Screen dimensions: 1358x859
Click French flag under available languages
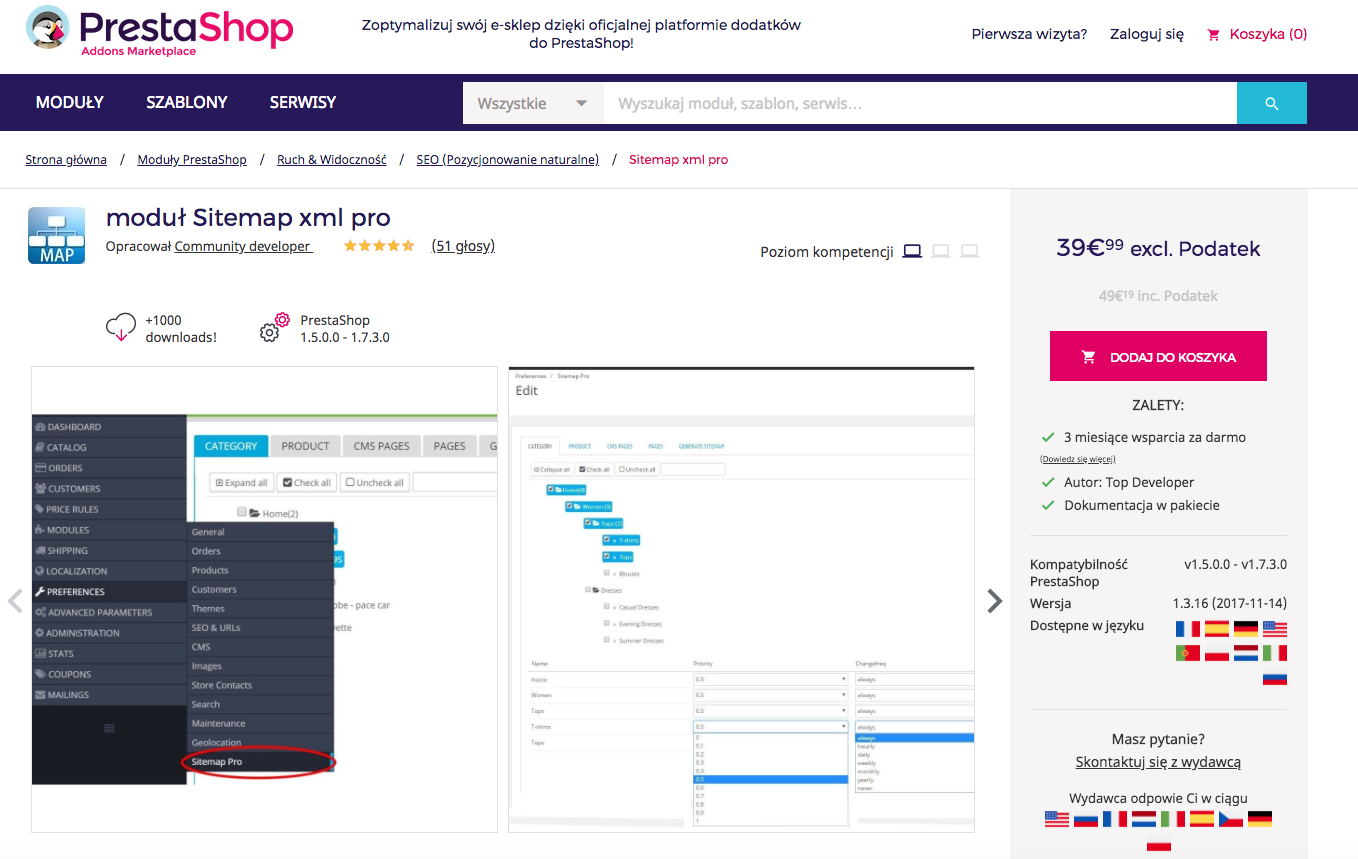pyautogui.click(x=1187, y=629)
